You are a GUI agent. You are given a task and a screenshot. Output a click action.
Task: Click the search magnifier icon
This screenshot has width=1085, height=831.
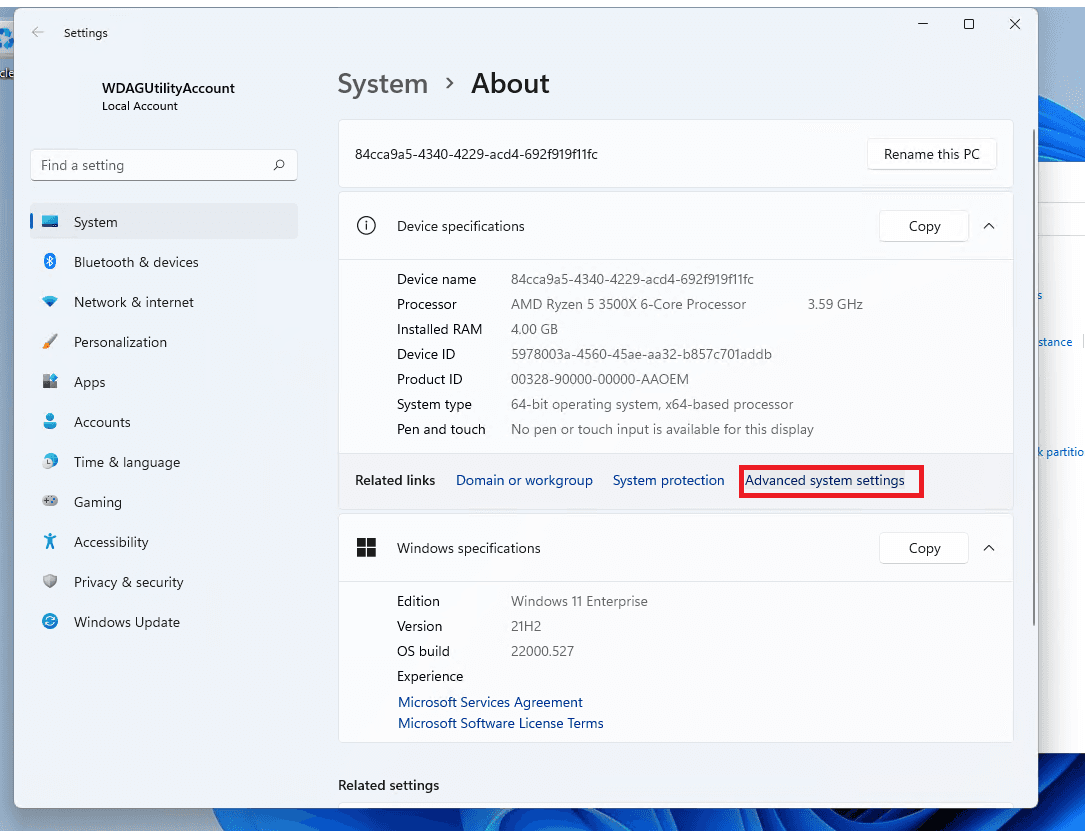[x=279, y=165]
